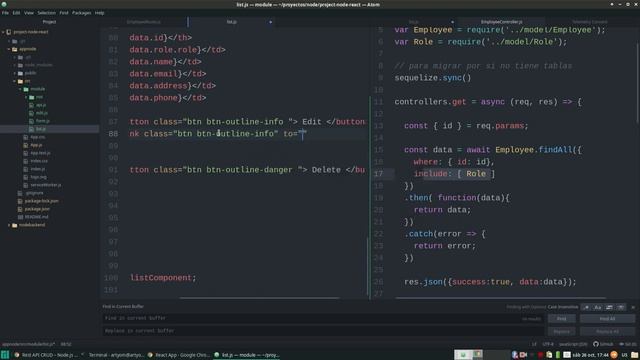Click the cursor position status item

tap(66, 344)
